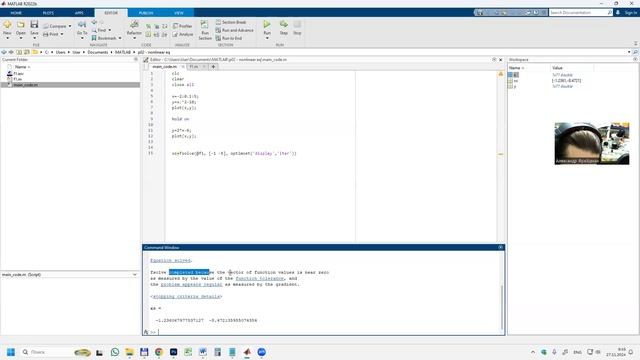Switch to the HOME ribbon tab

coord(16,13)
